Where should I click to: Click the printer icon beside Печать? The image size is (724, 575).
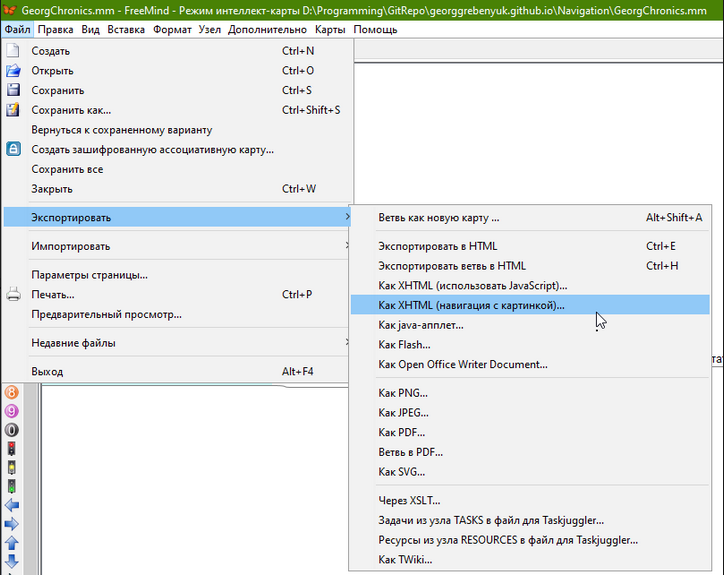coord(14,295)
